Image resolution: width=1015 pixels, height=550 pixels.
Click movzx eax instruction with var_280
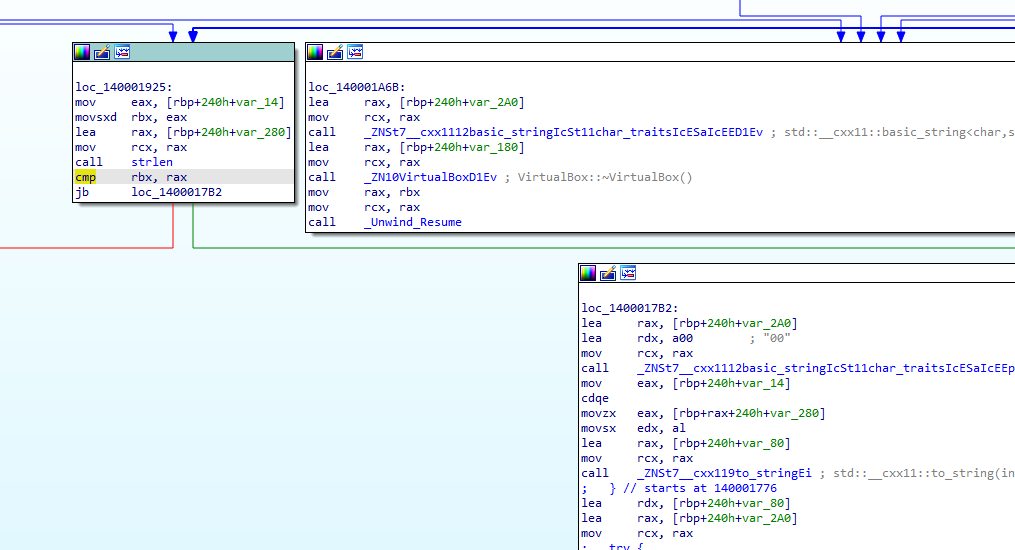click(x=703, y=413)
